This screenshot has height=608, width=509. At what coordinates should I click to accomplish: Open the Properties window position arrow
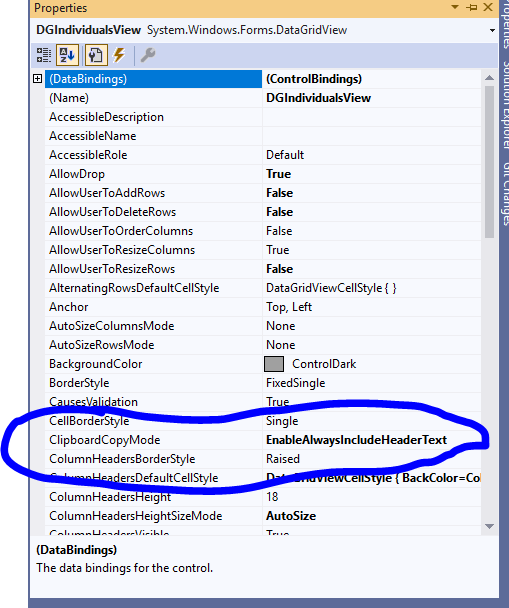coord(456,7)
